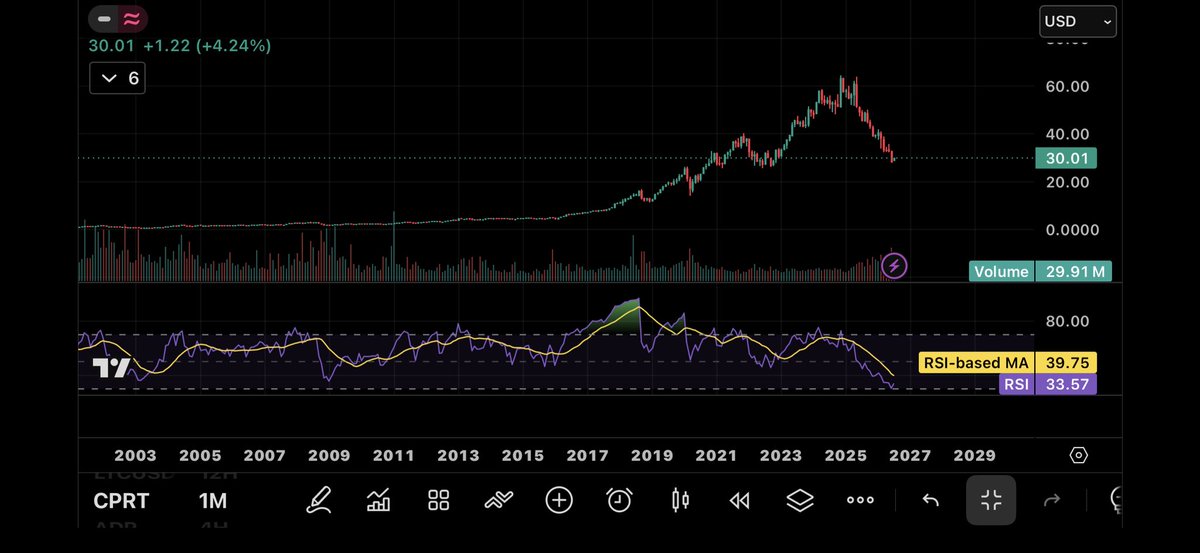
Task: Expand the collapsed indicators list showing 6
Action: (117, 78)
